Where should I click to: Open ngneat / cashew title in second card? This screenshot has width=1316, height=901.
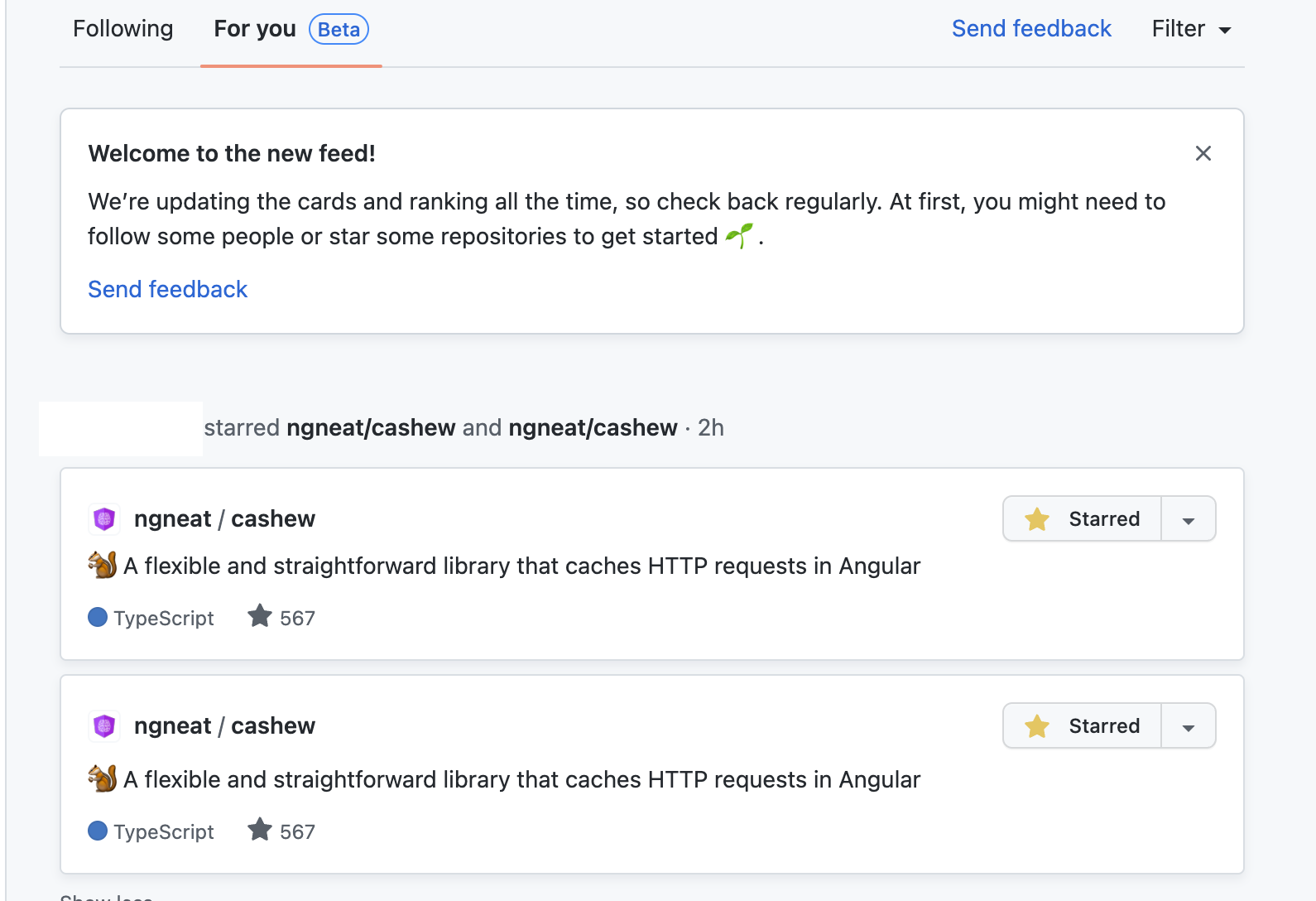pos(224,725)
